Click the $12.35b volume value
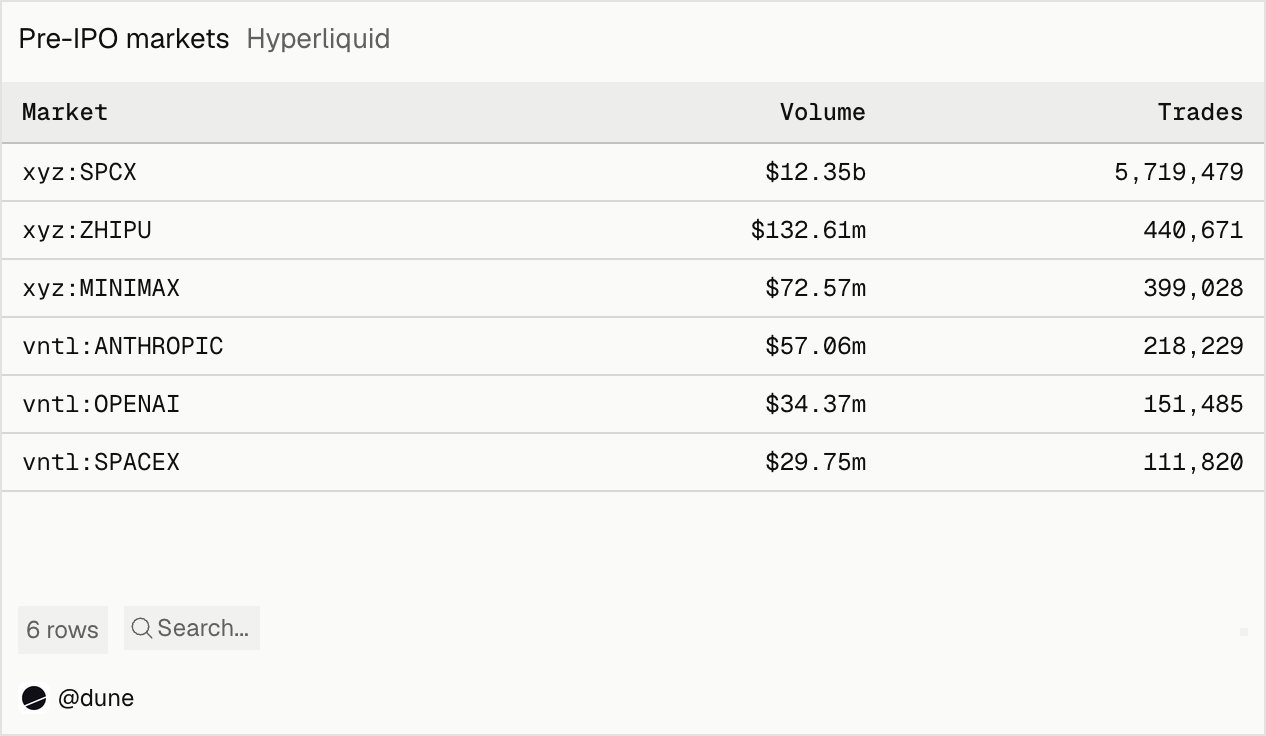Viewport: 1266px width, 736px height. 815,172
